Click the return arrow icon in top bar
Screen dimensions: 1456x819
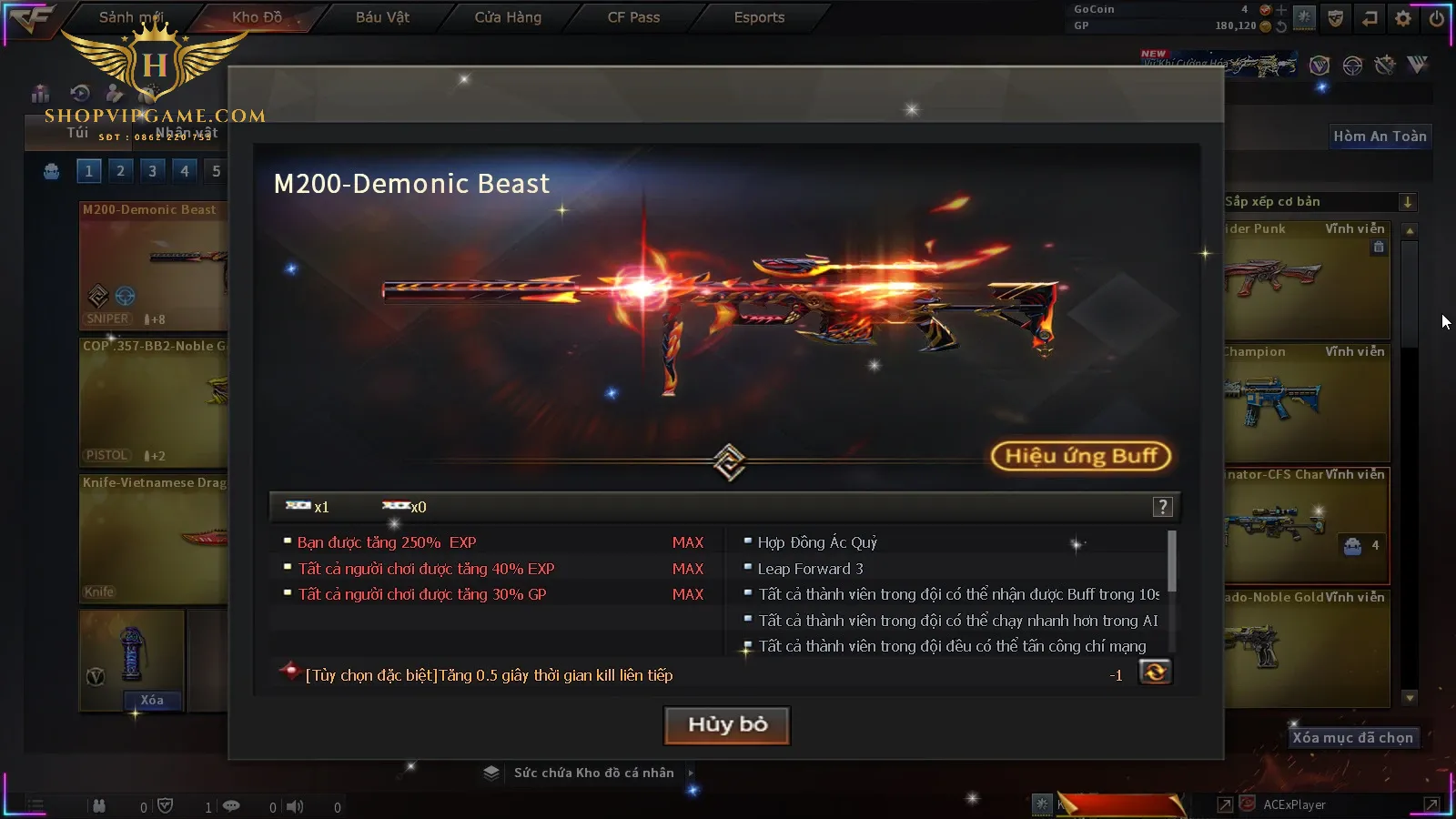(1370, 17)
